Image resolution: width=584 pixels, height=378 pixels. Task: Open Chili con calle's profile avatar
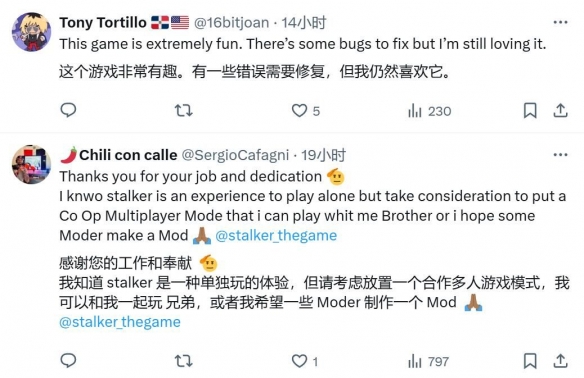click(31, 164)
